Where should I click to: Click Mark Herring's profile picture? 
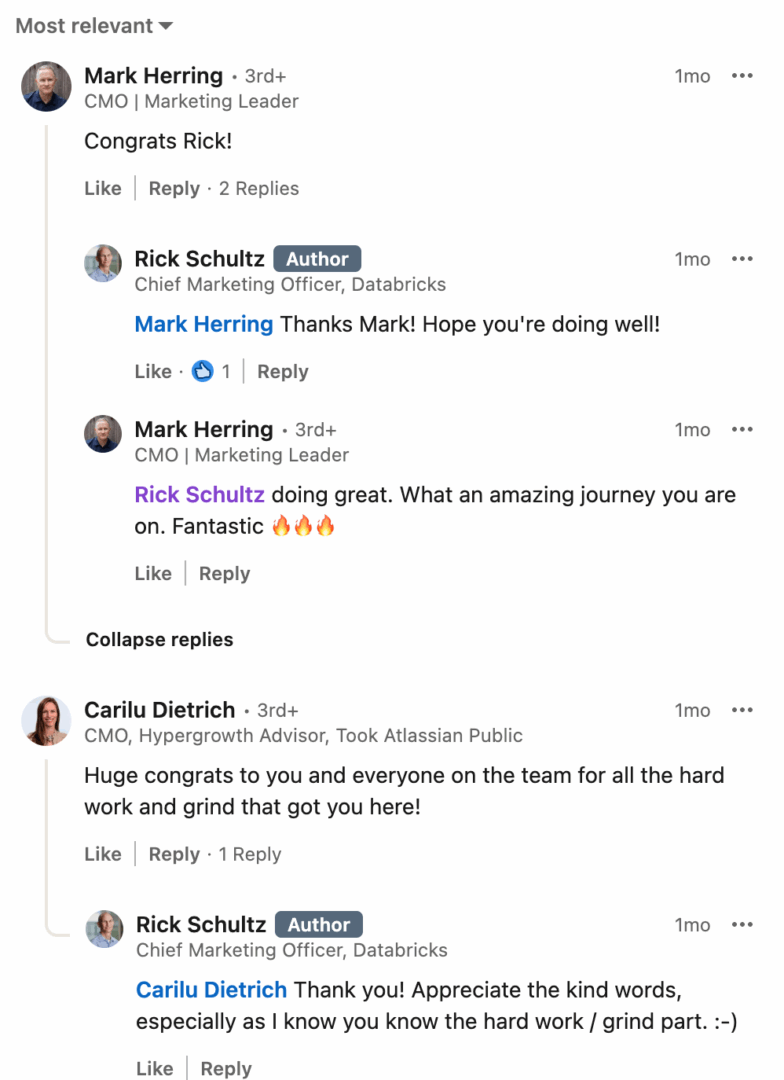coord(46,87)
